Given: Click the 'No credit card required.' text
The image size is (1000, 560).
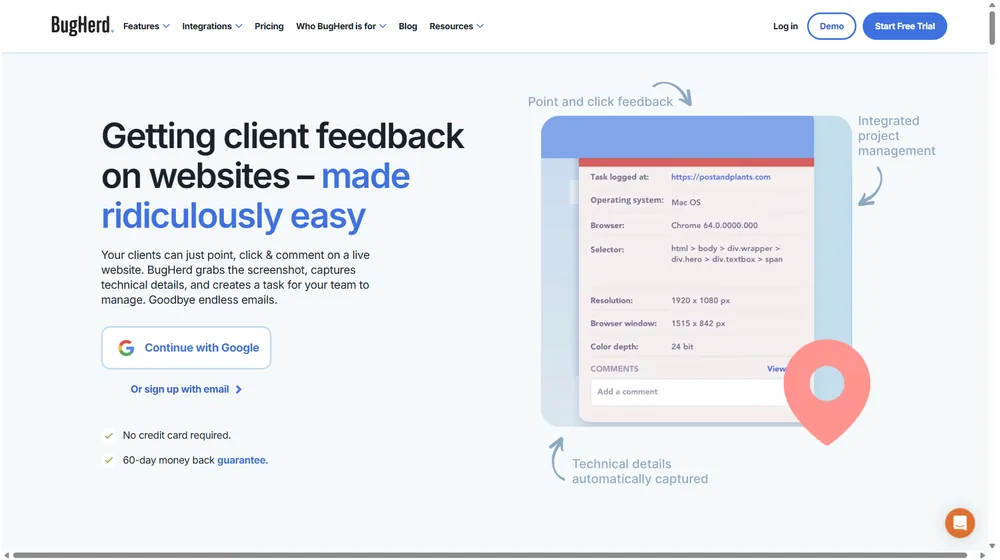Looking at the screenshot, I should click(x=177, y=435).
